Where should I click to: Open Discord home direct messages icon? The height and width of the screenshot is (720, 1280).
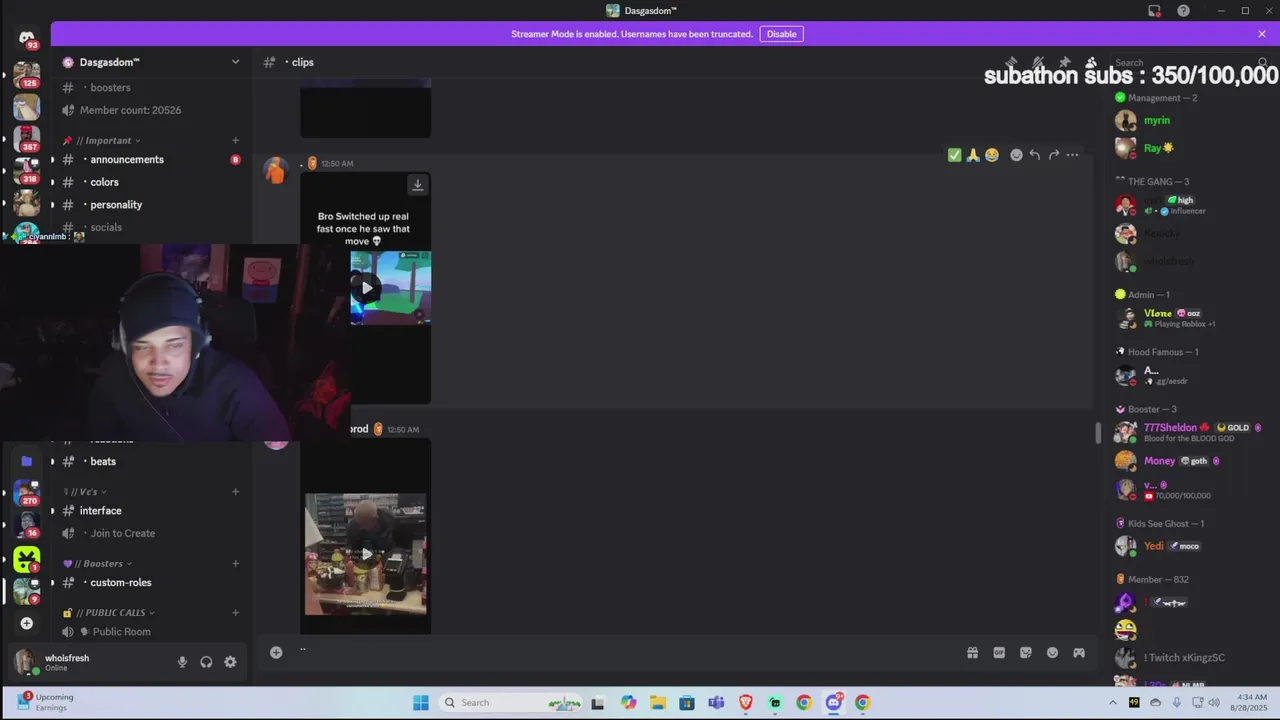(x=27, y=39)
